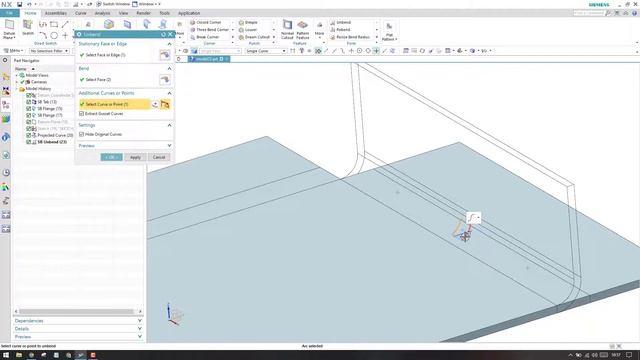
Task: Open the No Selection Filter dropdown
Action: click(49, 51)
